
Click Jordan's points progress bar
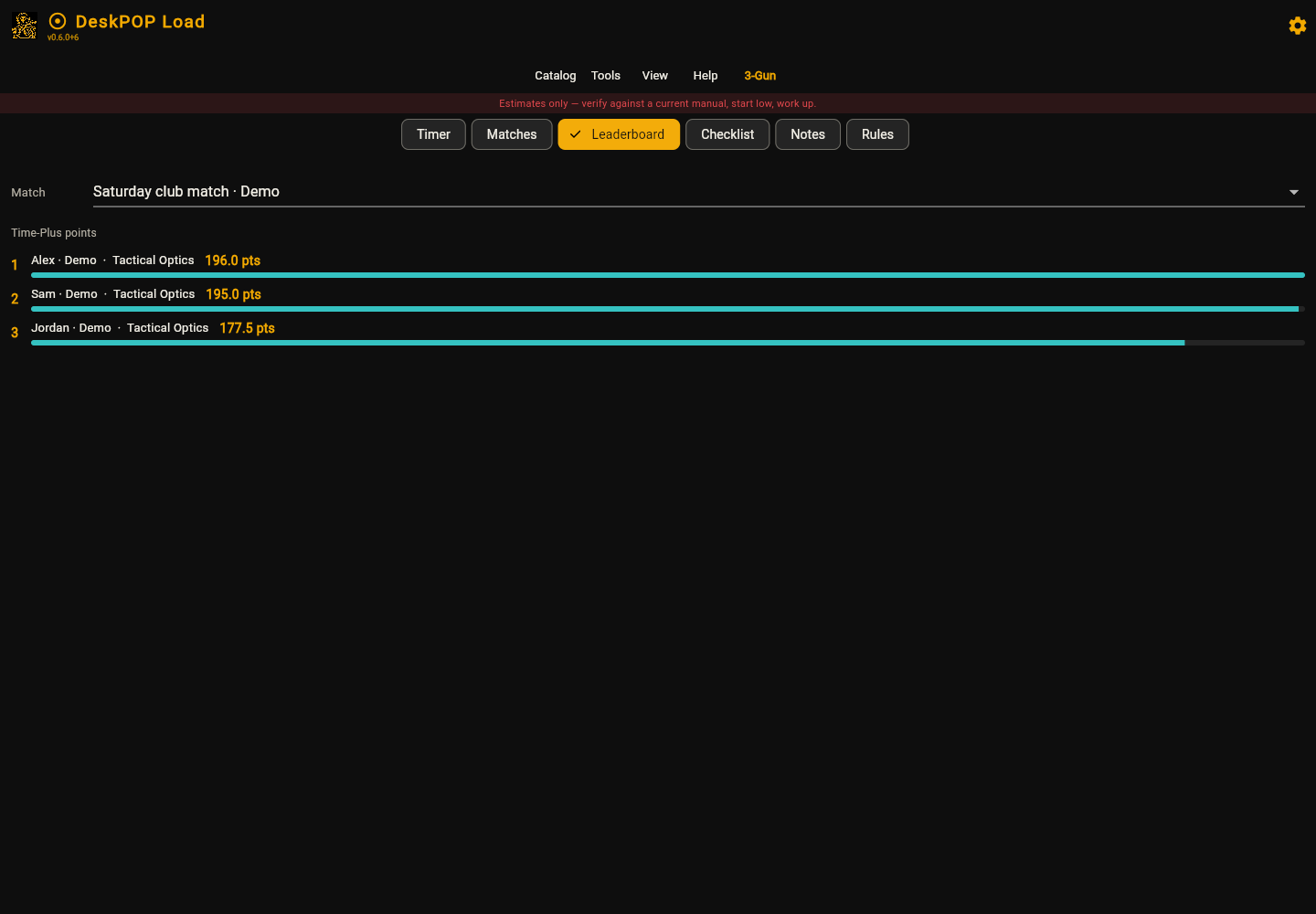click(x=668, y=343)
